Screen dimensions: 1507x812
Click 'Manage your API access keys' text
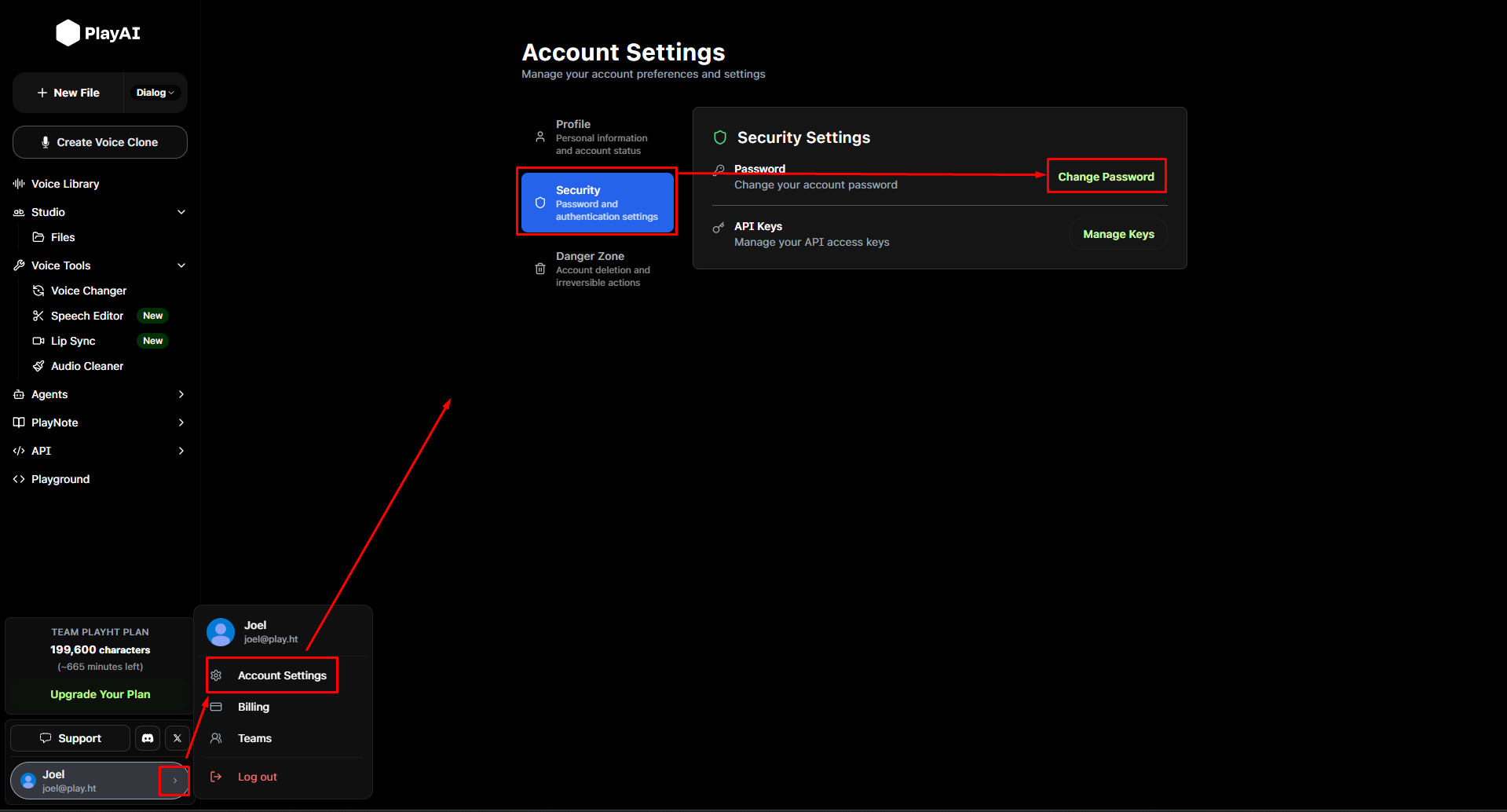pos(812,242)
